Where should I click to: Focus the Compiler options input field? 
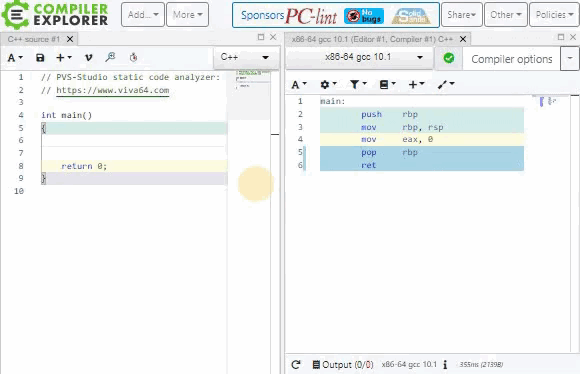pos(512,59)
